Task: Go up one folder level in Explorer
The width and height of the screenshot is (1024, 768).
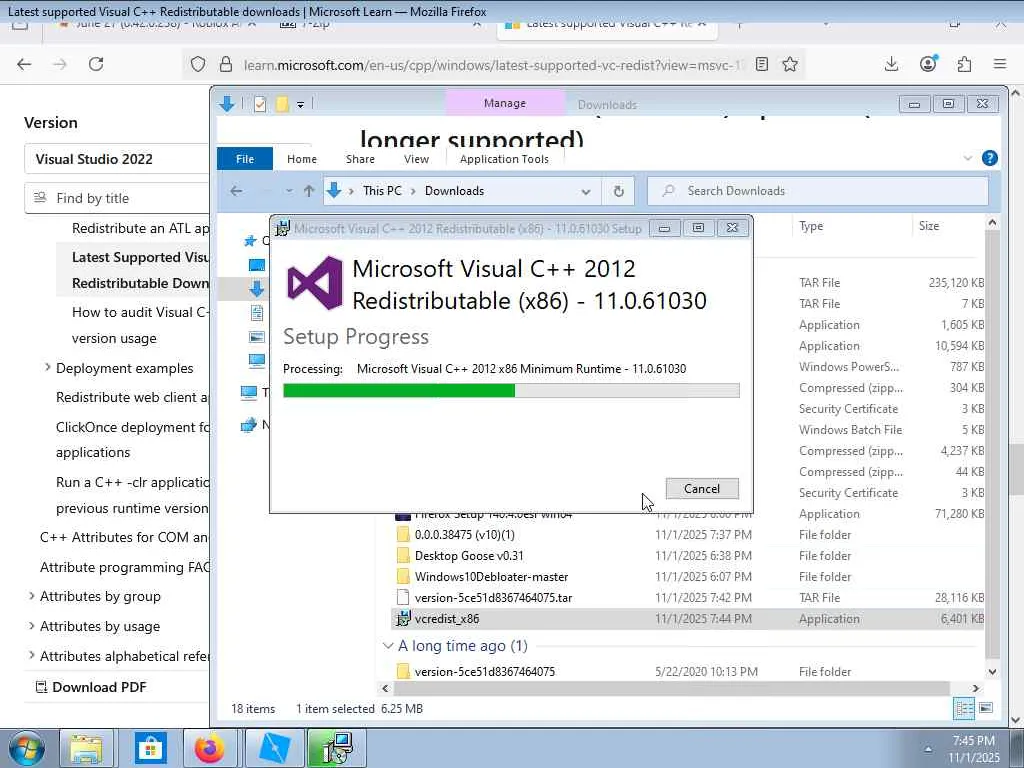Action: click(x=309, y=191)
